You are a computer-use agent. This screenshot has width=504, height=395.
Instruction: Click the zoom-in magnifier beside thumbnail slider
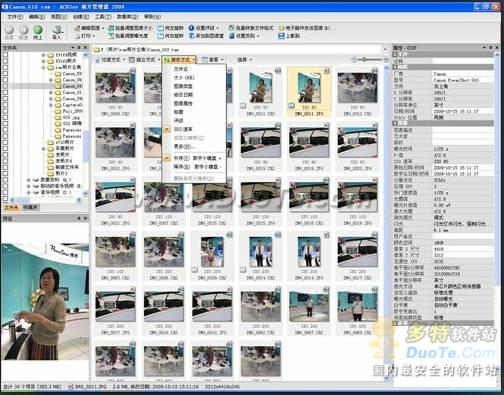tap(386, 60)
